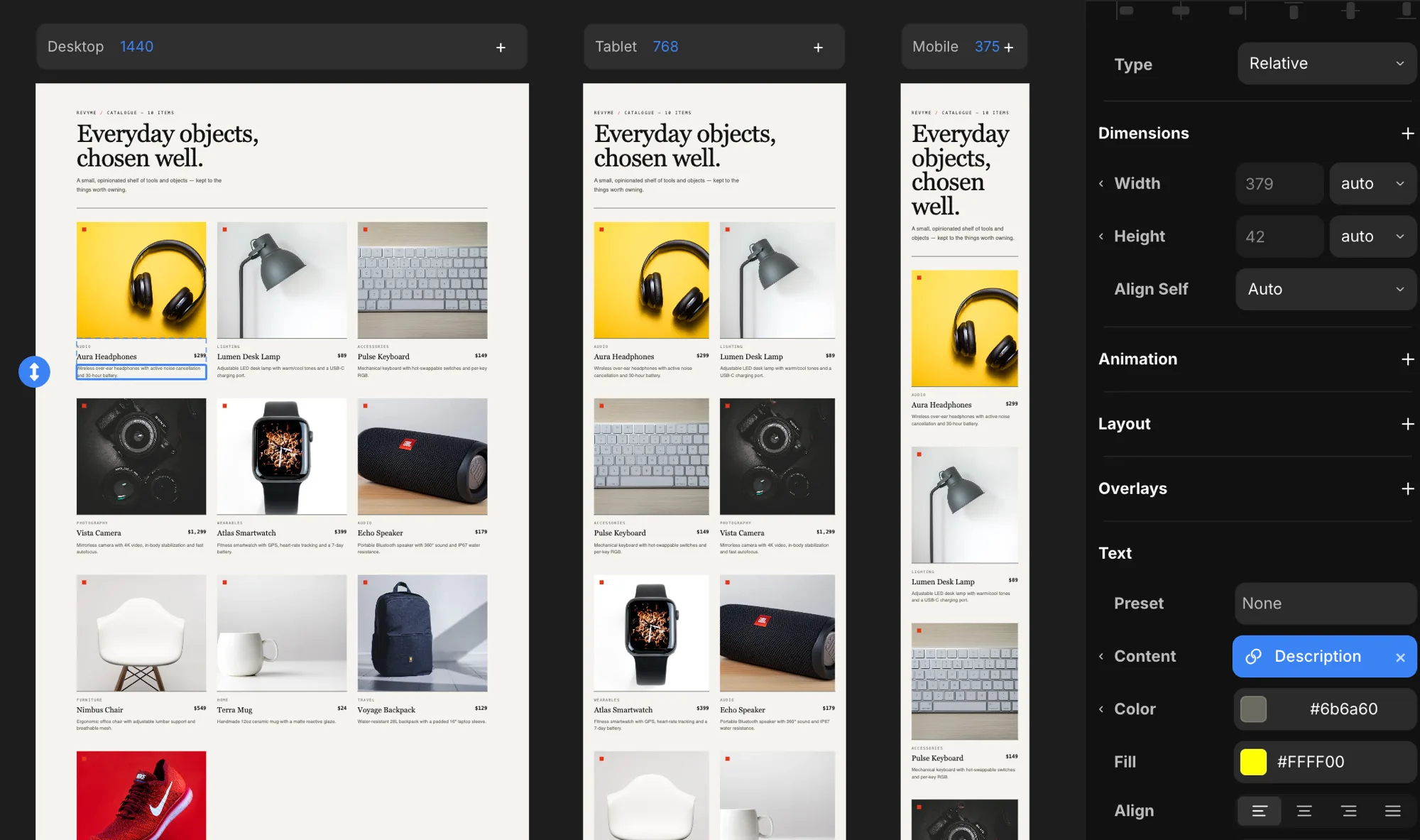This screenshot has width=1420, height=840.
Task: Click the Width value field 379
Action: (x=1279, y=183)
